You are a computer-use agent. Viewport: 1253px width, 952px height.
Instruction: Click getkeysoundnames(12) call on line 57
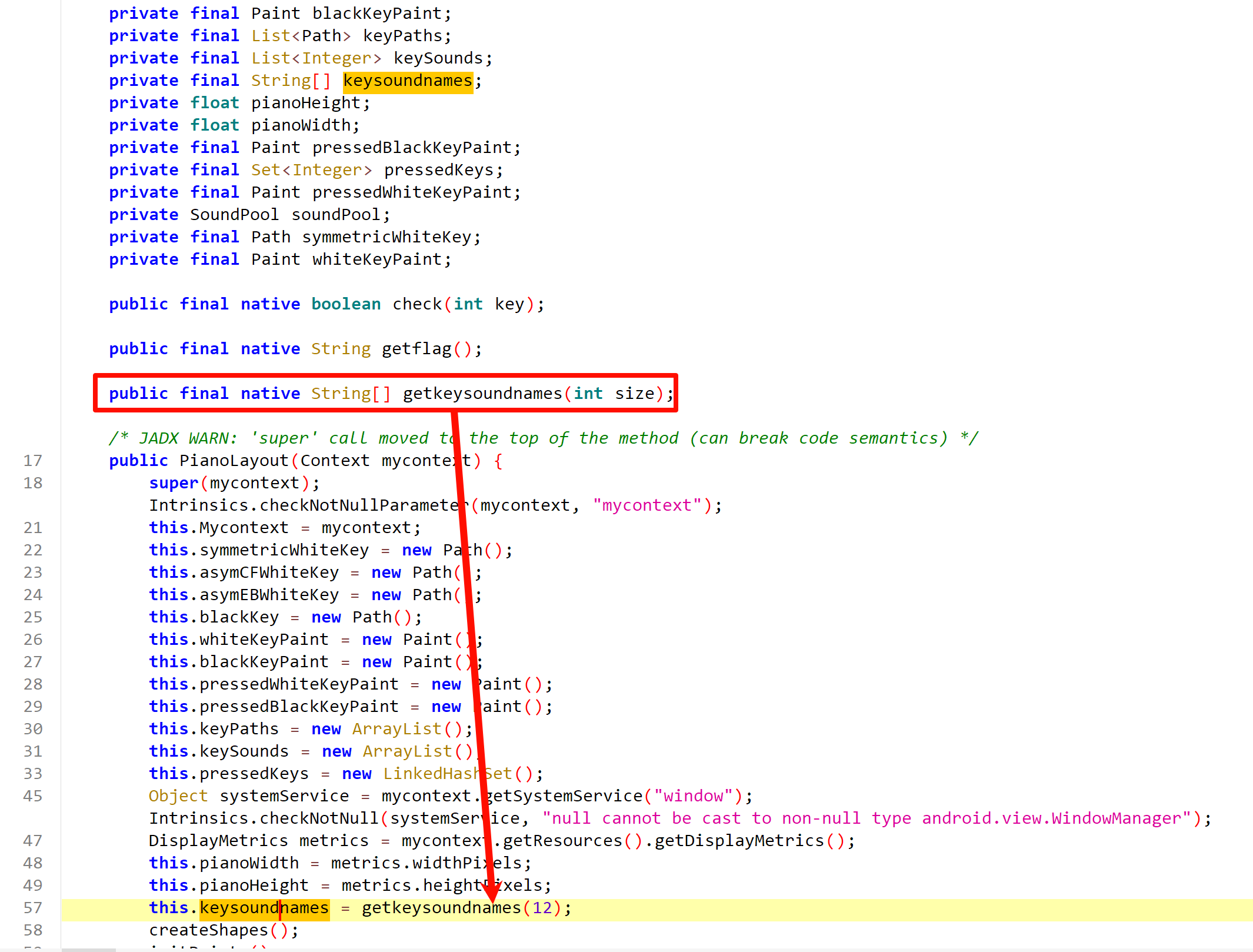click(x=441, y=908)
